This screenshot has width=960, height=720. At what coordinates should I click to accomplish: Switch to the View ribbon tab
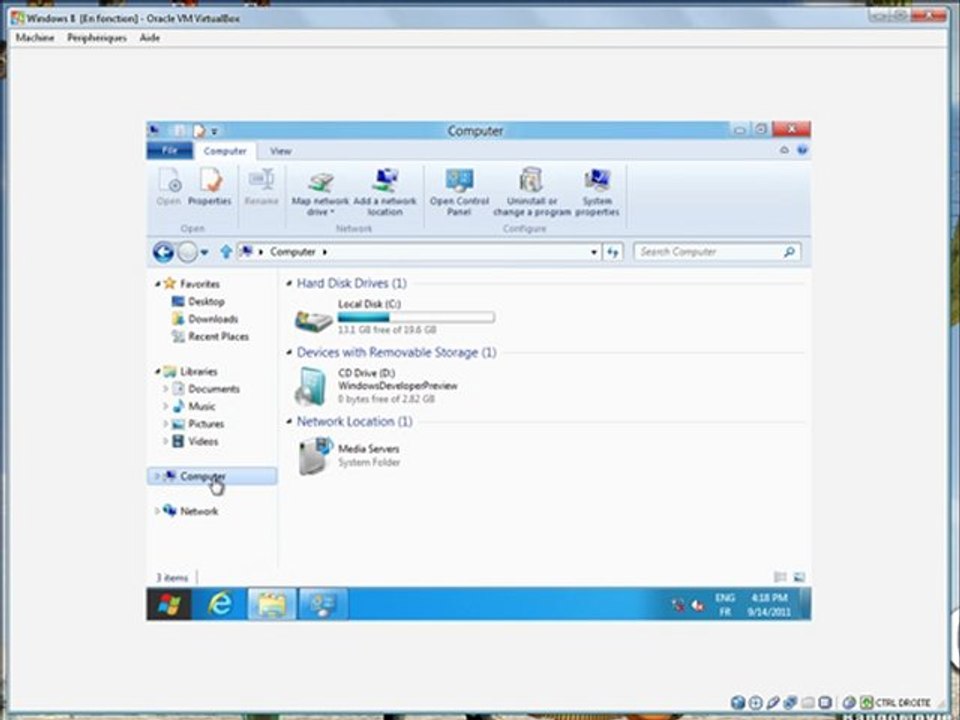(x=280, y=151)
